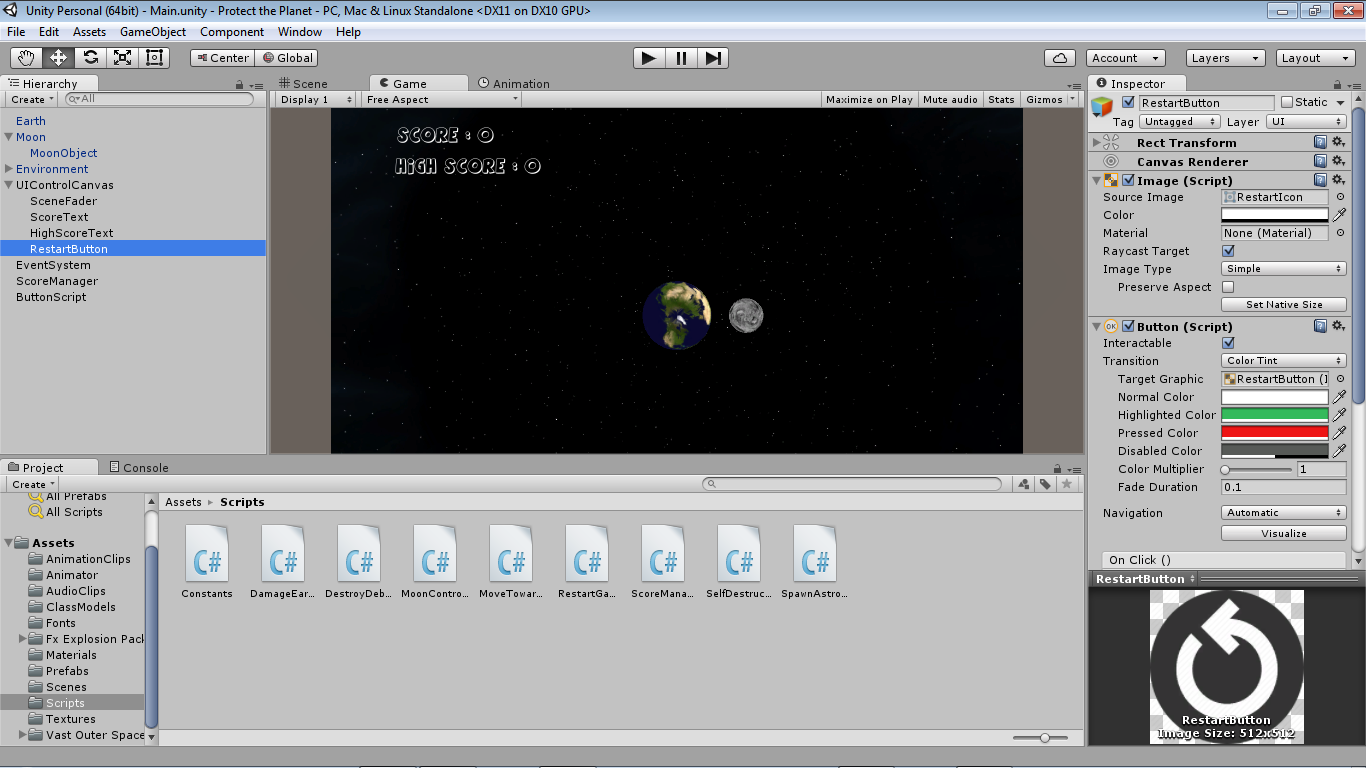Collapse the Moon hierarchy item
The height and width of the screenshot is (768, 1366).
[x=8, y=137]
